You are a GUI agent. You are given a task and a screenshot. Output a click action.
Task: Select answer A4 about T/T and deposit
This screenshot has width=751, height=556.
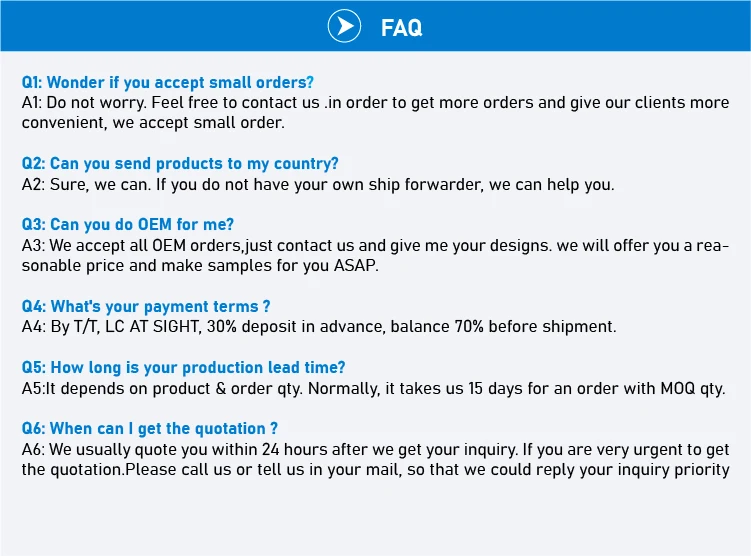click(x=319, y=327)
